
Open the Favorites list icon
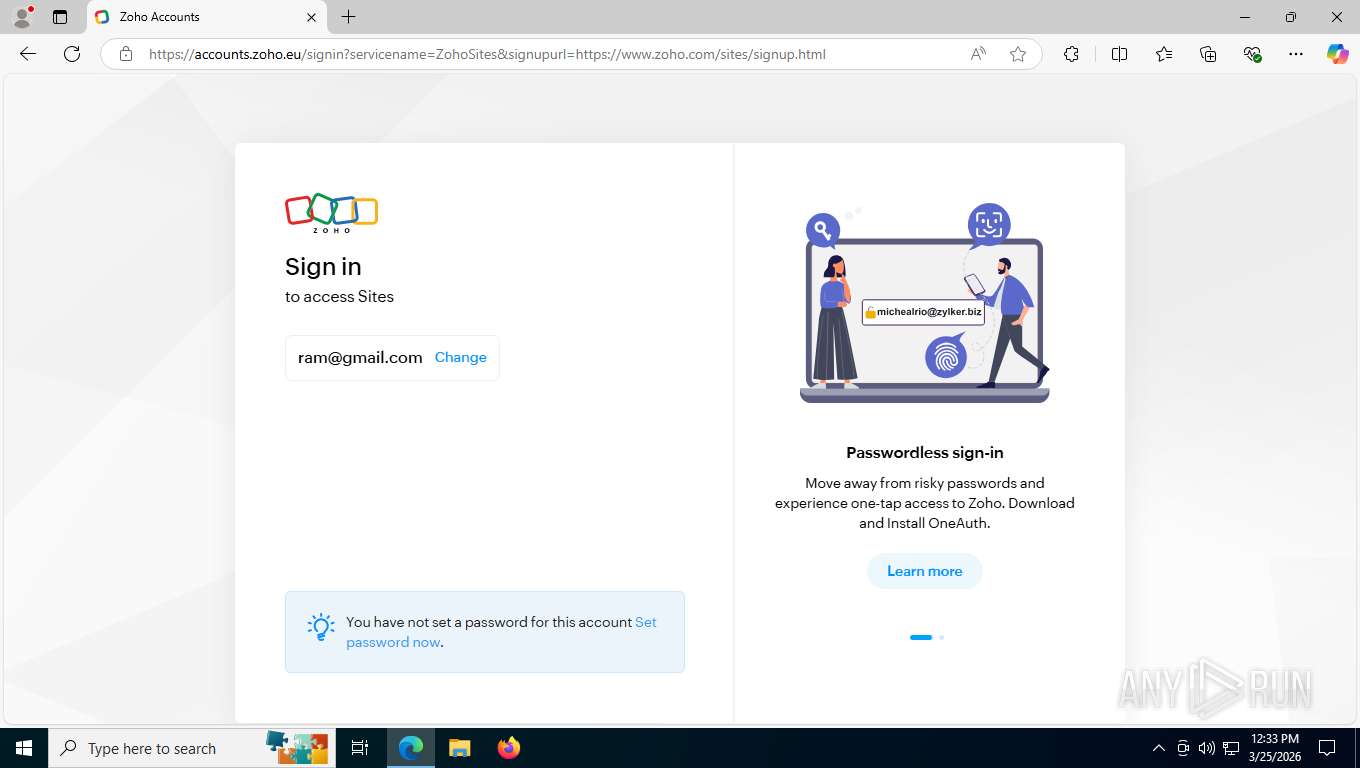[1164, 54]
